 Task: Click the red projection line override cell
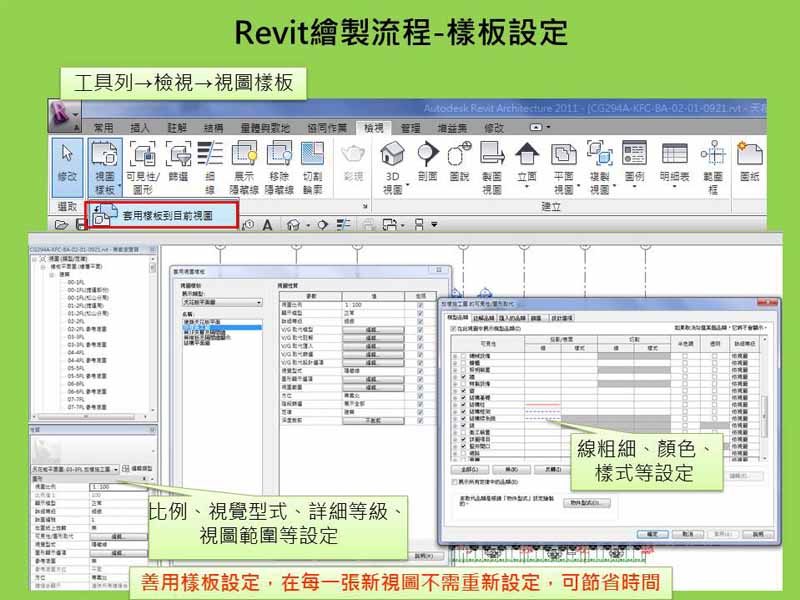(x=543, y=405)
